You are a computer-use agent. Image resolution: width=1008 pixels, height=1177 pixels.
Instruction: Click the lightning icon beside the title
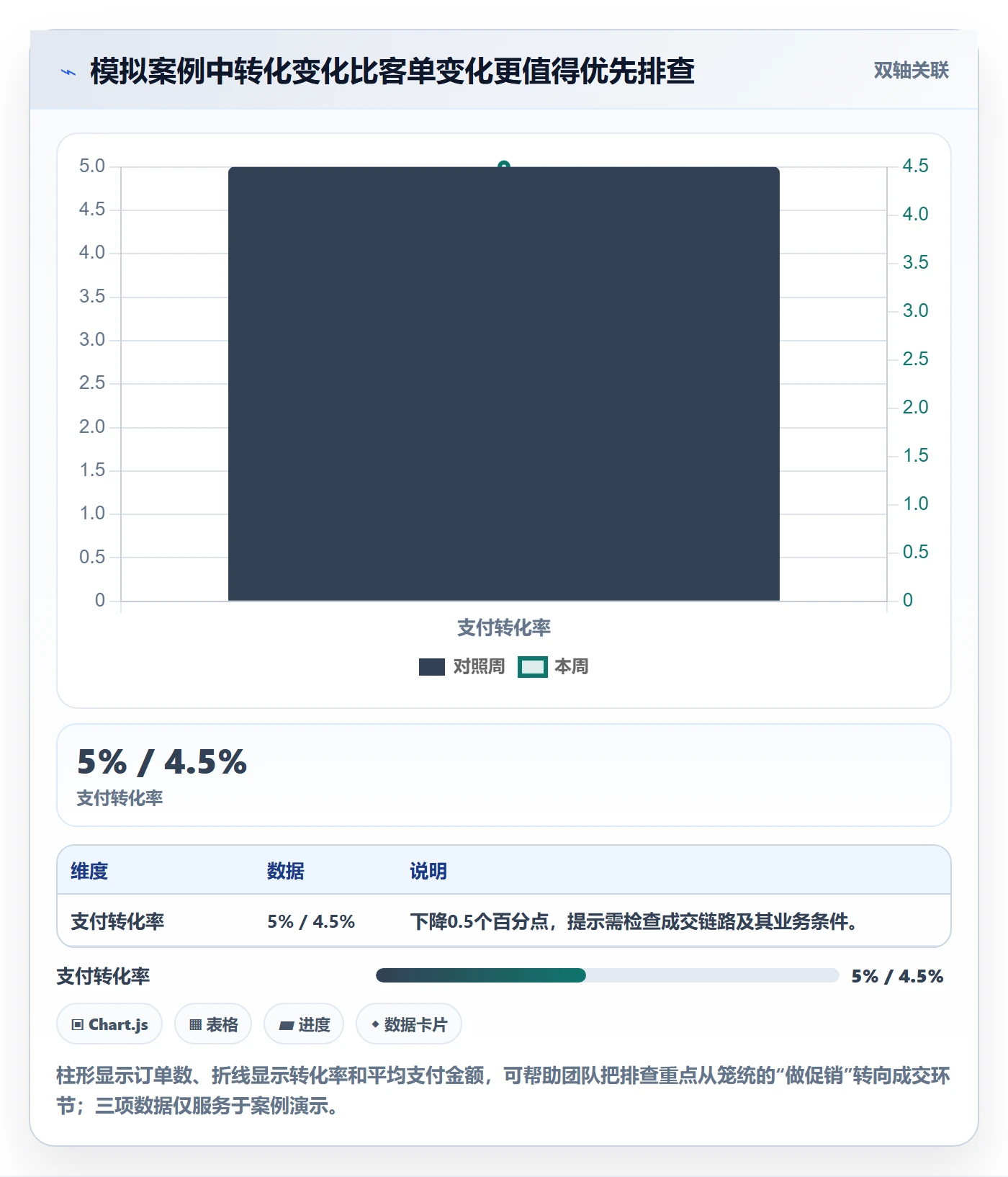point(68,72)
